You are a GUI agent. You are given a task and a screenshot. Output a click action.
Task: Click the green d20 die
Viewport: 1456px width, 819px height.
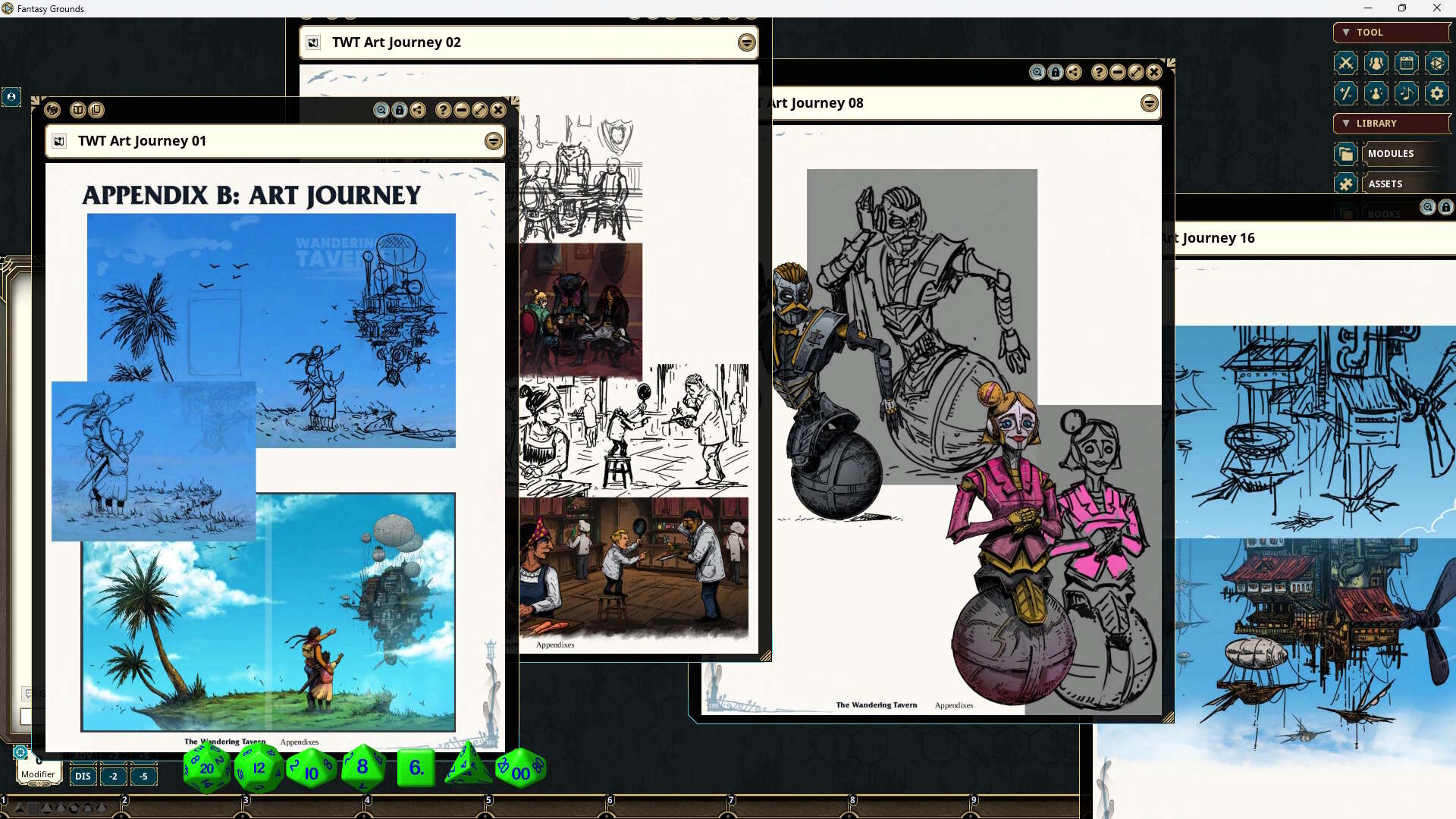coord(206,768)
